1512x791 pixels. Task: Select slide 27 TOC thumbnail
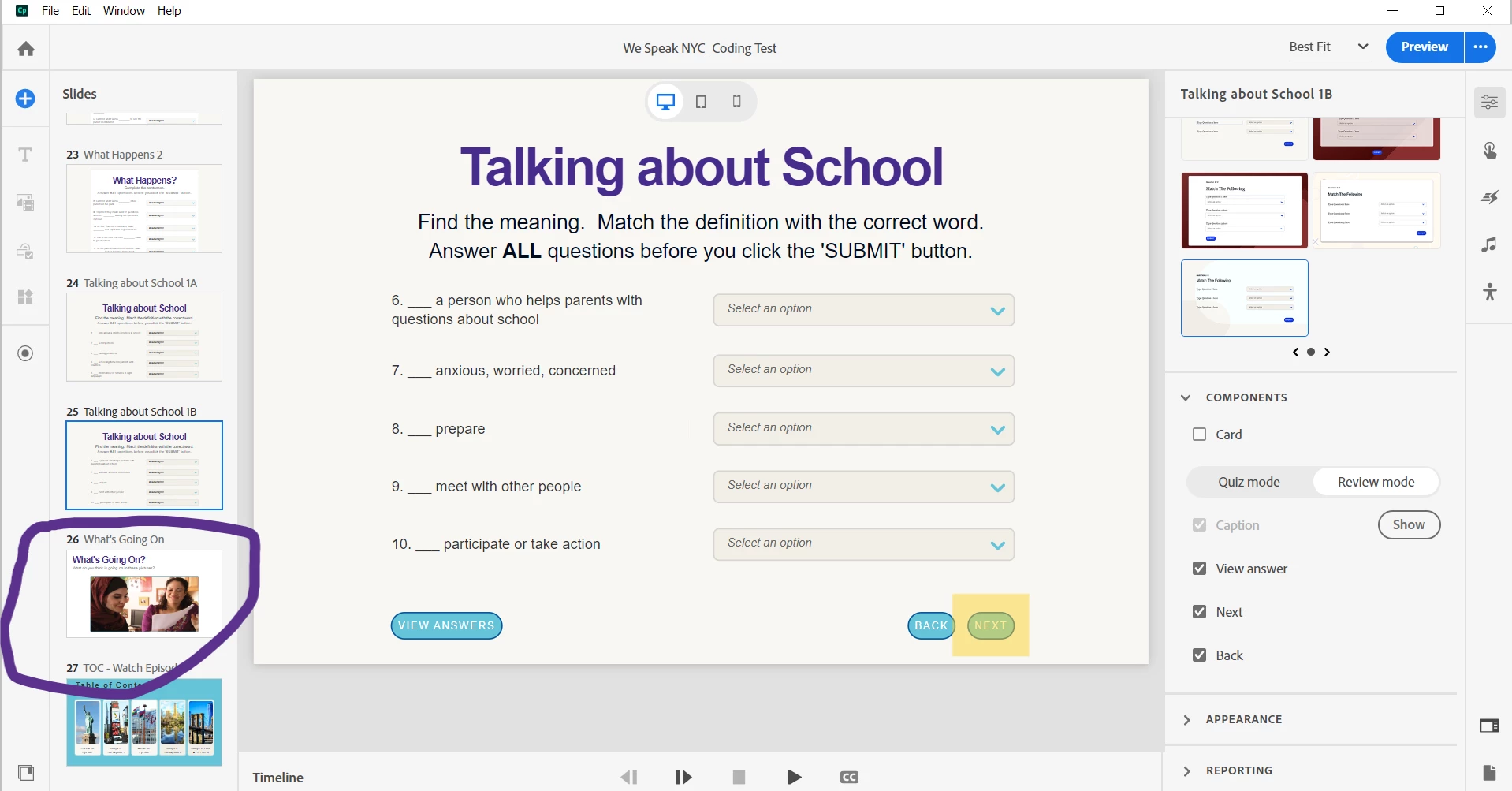(x=144, y=722)
